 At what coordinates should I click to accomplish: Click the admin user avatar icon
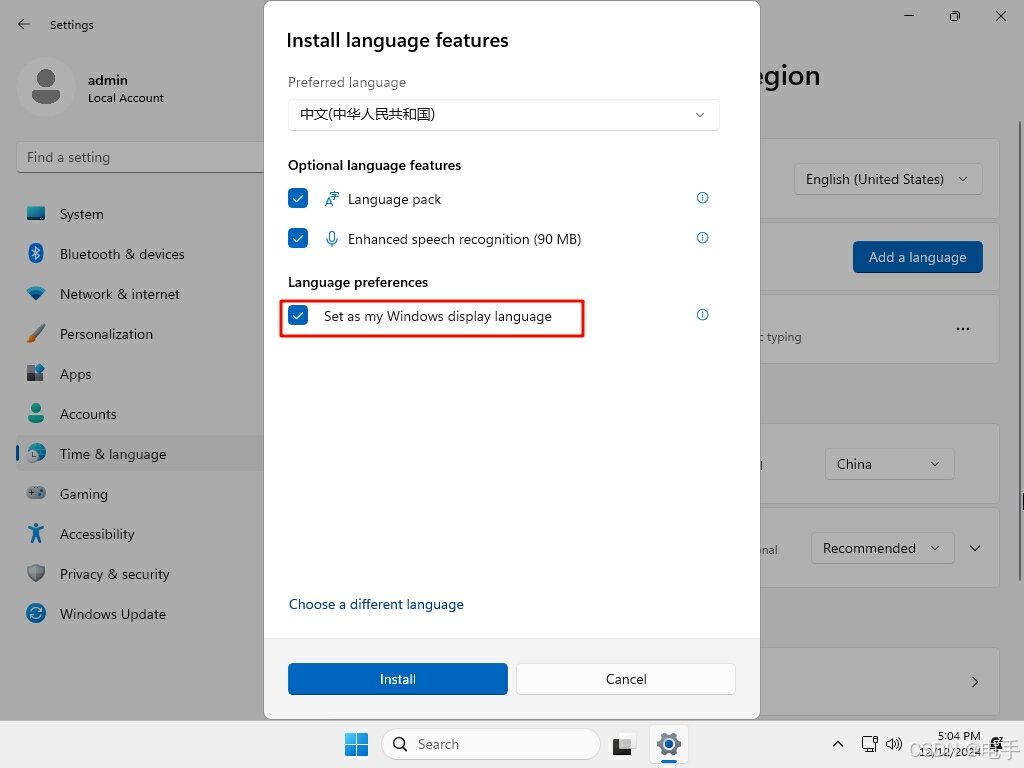click(x=46, y=87)
